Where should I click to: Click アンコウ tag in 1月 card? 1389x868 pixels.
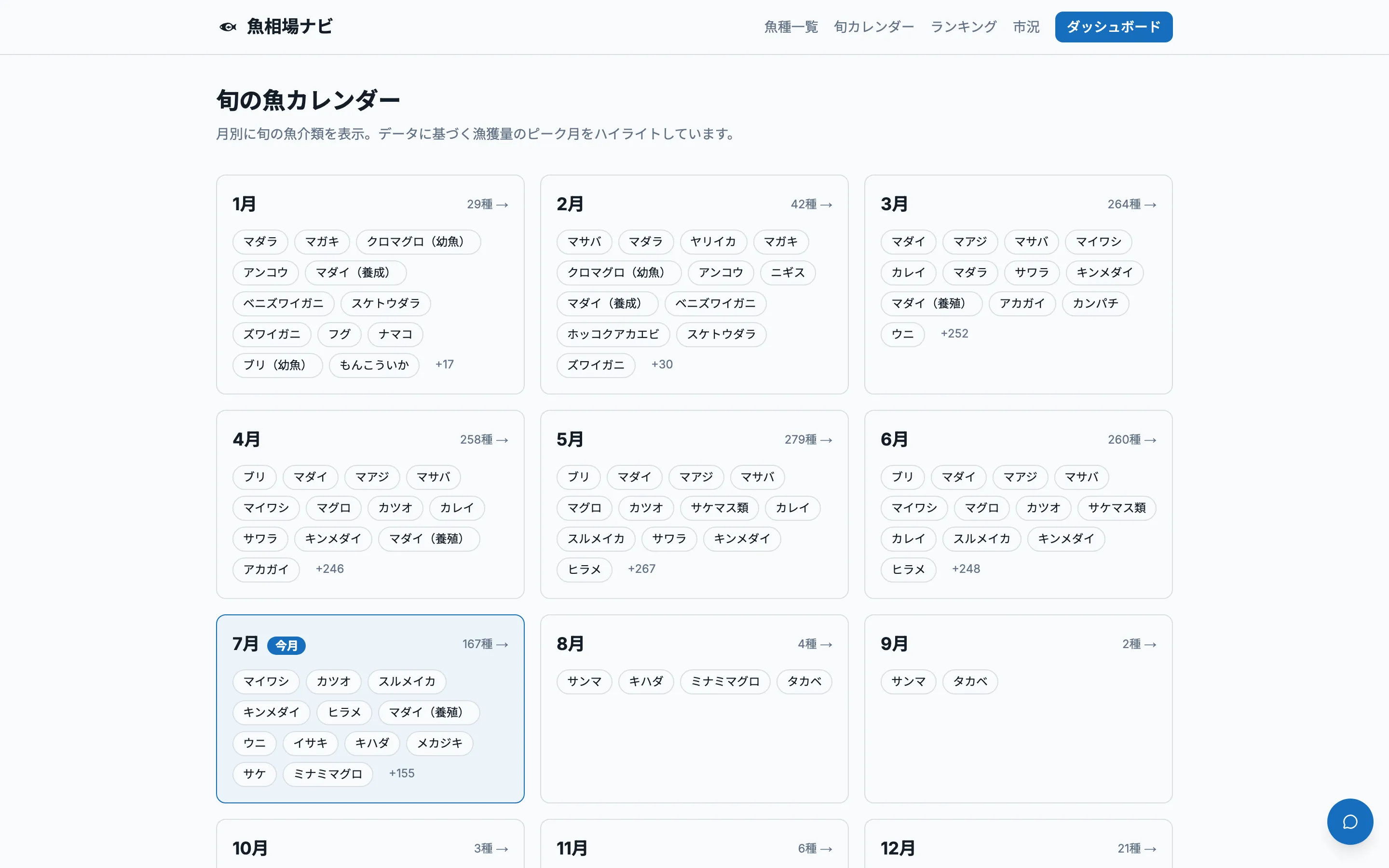pos(265,272)
